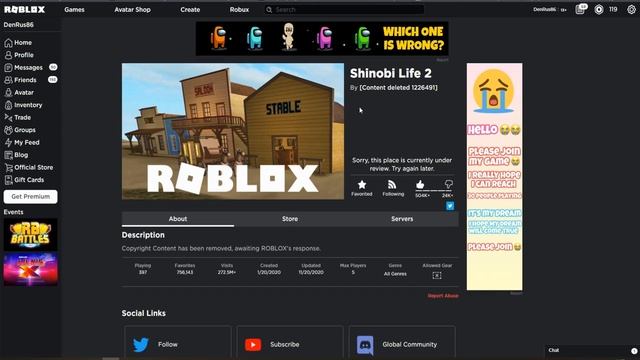640x360 pixels.
Task: Open the RB Battles event thumbnail
Action: point(31,234)
